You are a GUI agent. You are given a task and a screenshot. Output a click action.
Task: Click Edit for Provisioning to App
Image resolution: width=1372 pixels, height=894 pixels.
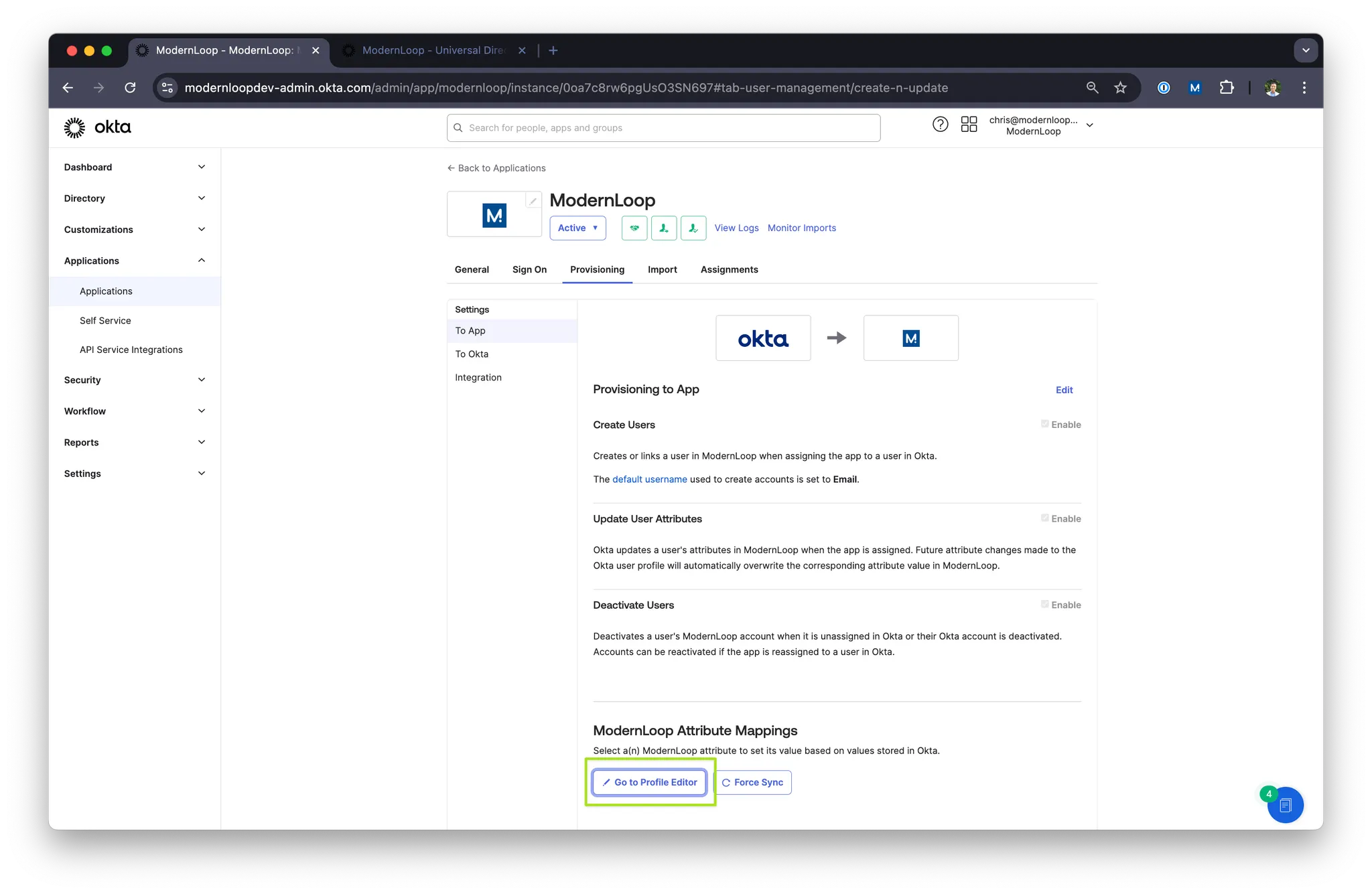(x=1064, y=390)
